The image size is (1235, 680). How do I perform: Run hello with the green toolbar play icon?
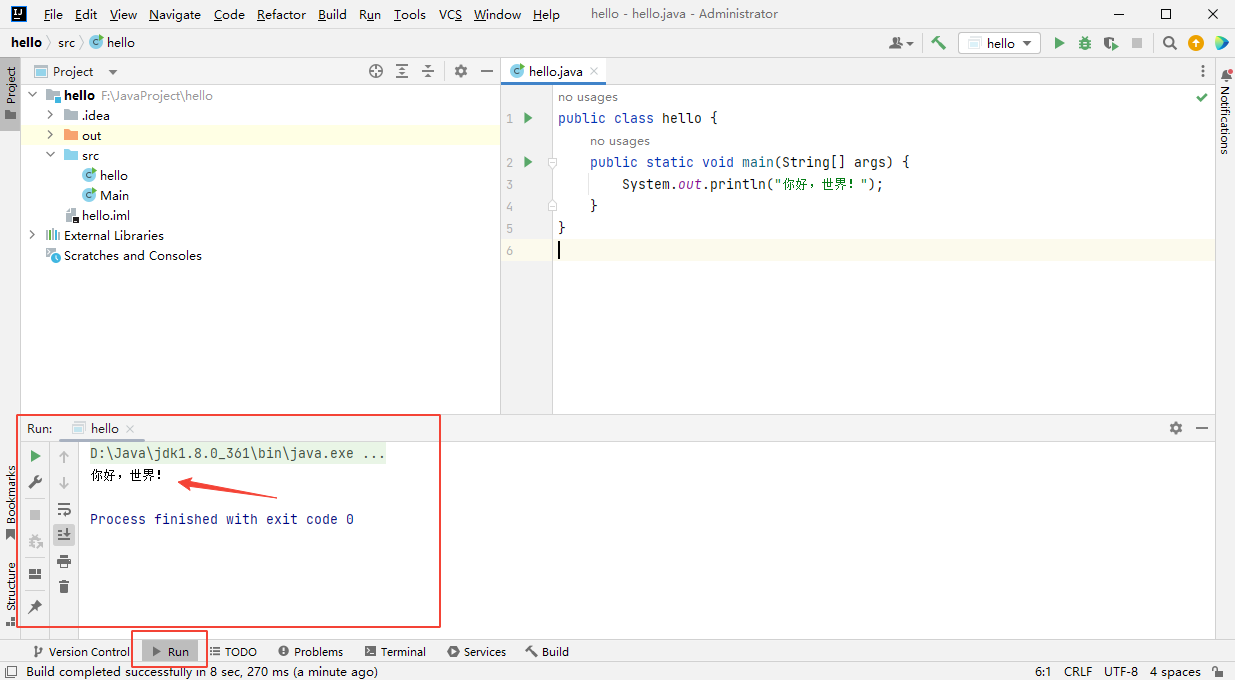1059,43
